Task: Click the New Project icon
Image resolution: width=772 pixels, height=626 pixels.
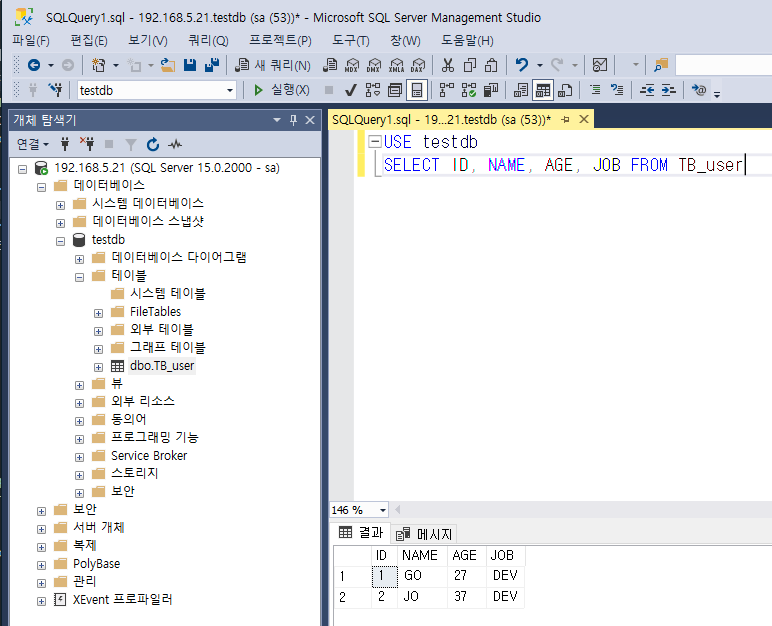Action: tap(98, 65)
